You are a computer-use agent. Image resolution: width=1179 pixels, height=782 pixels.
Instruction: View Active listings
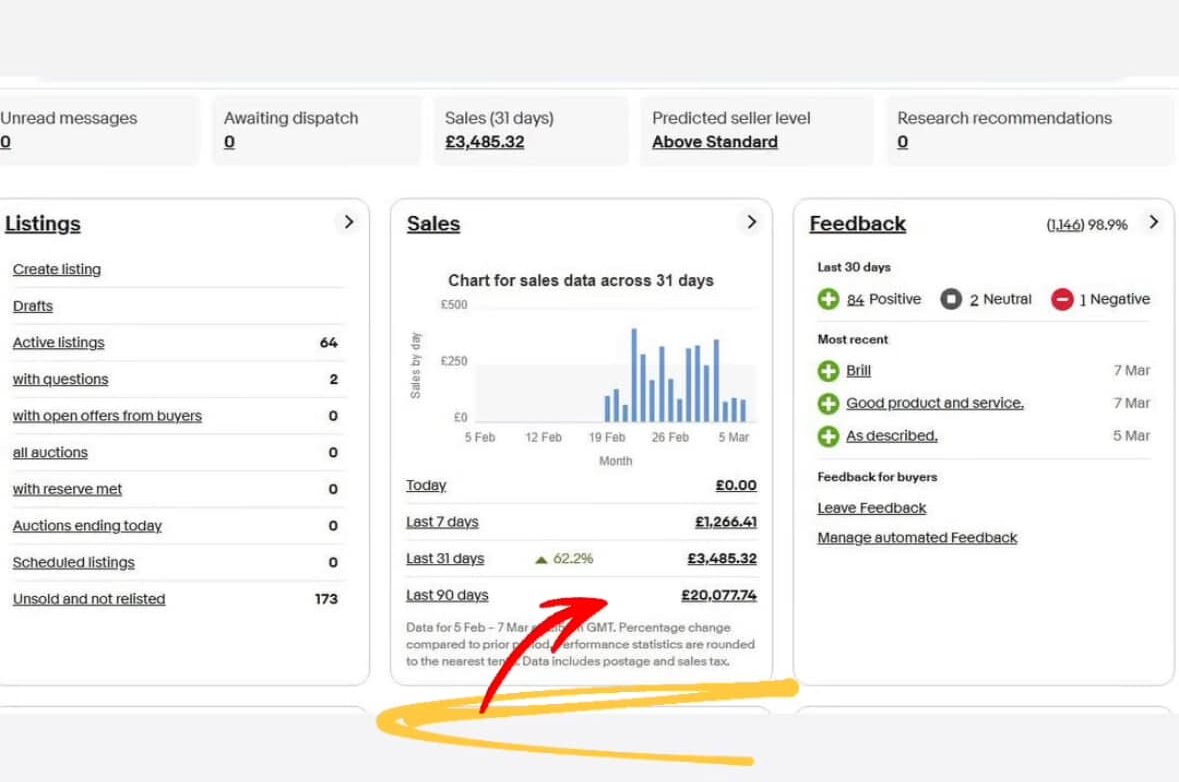58,342
